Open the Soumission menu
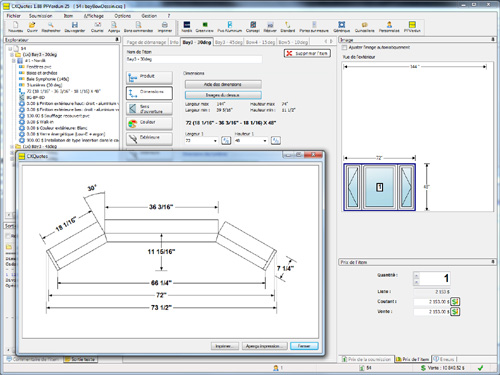 click(x=40, y=16)
